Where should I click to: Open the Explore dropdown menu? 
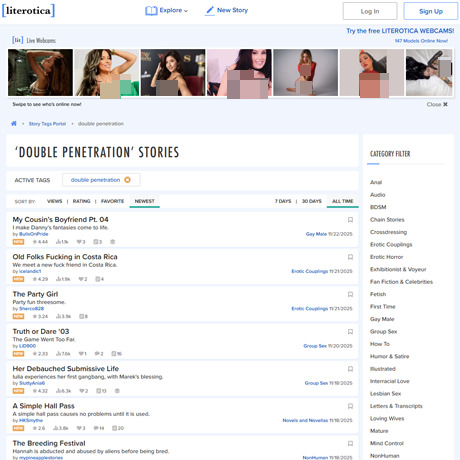point(167,11)
